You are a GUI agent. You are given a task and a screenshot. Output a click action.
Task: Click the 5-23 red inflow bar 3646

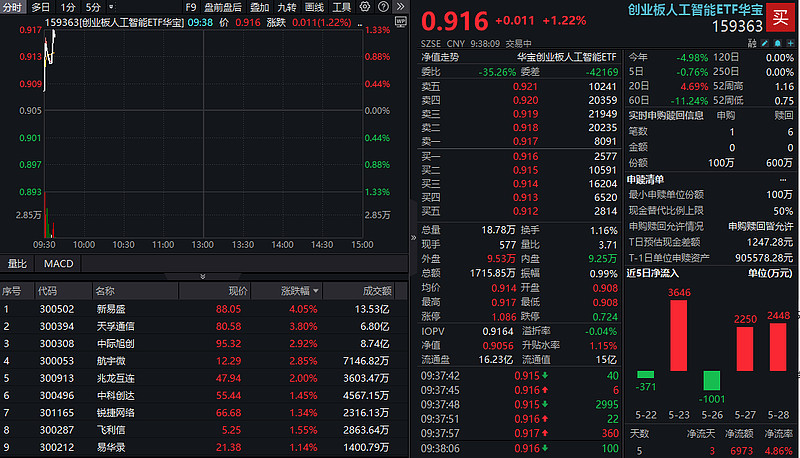tap(679, 335)
